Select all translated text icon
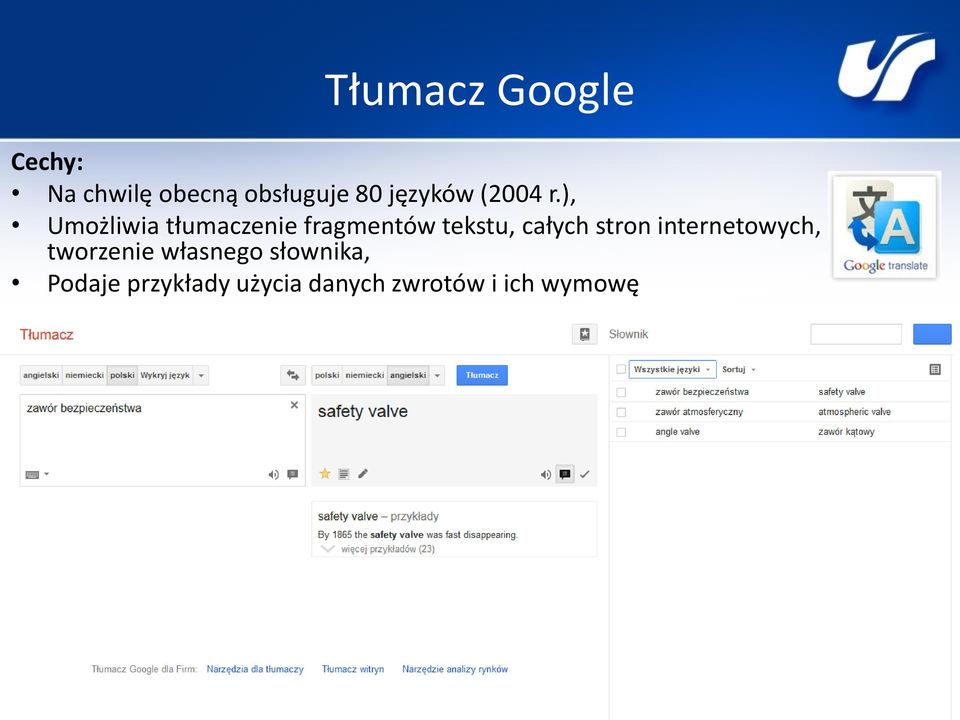The width and height of the screenshot is (960, 720). tap(344, 474)
